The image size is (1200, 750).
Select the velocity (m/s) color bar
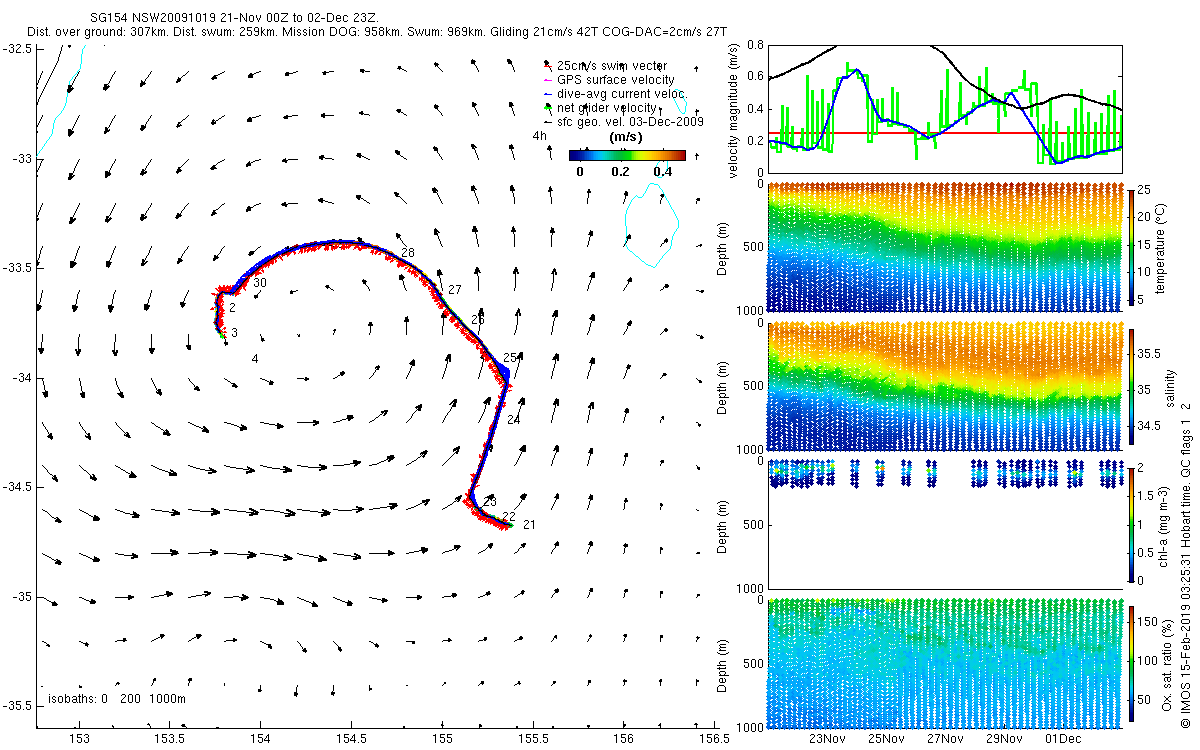coord(628,155)
